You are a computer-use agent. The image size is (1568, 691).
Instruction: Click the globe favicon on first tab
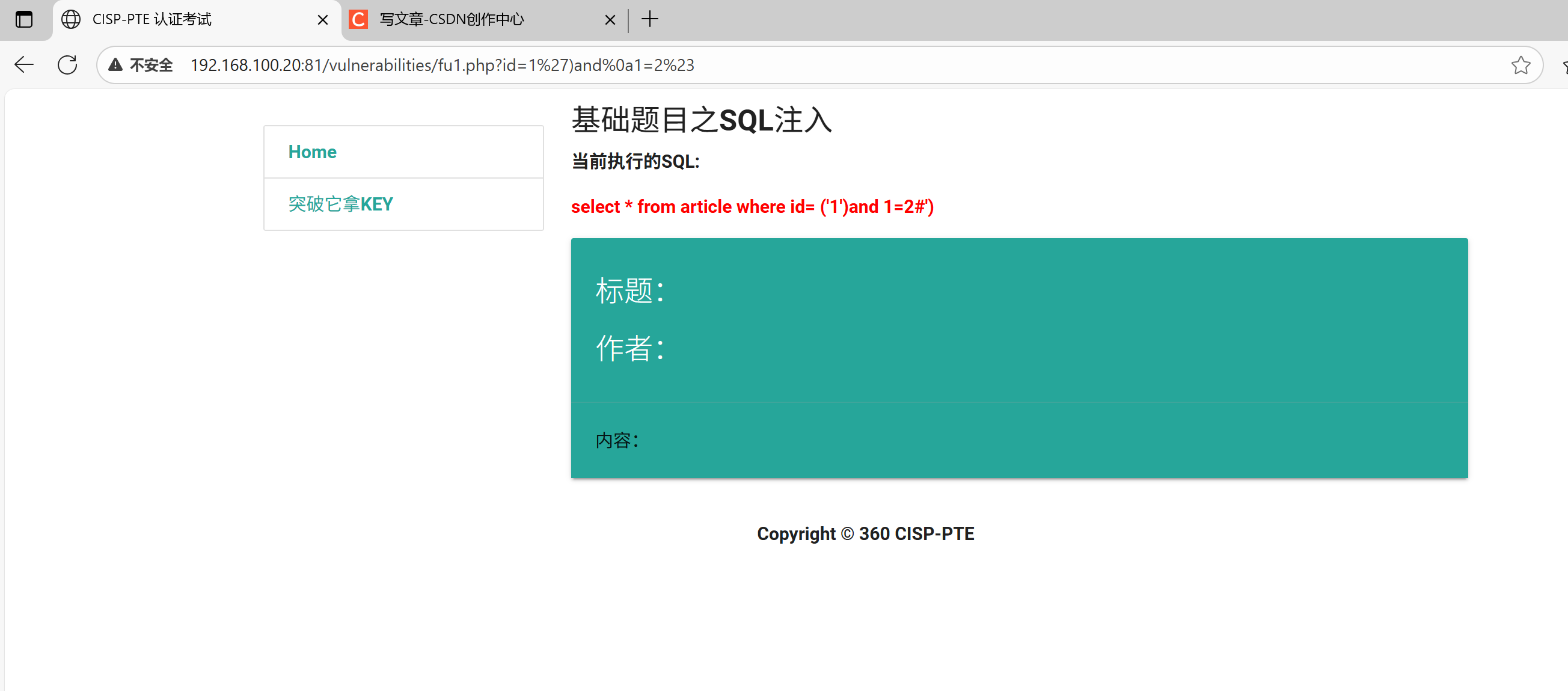point(71,19)
